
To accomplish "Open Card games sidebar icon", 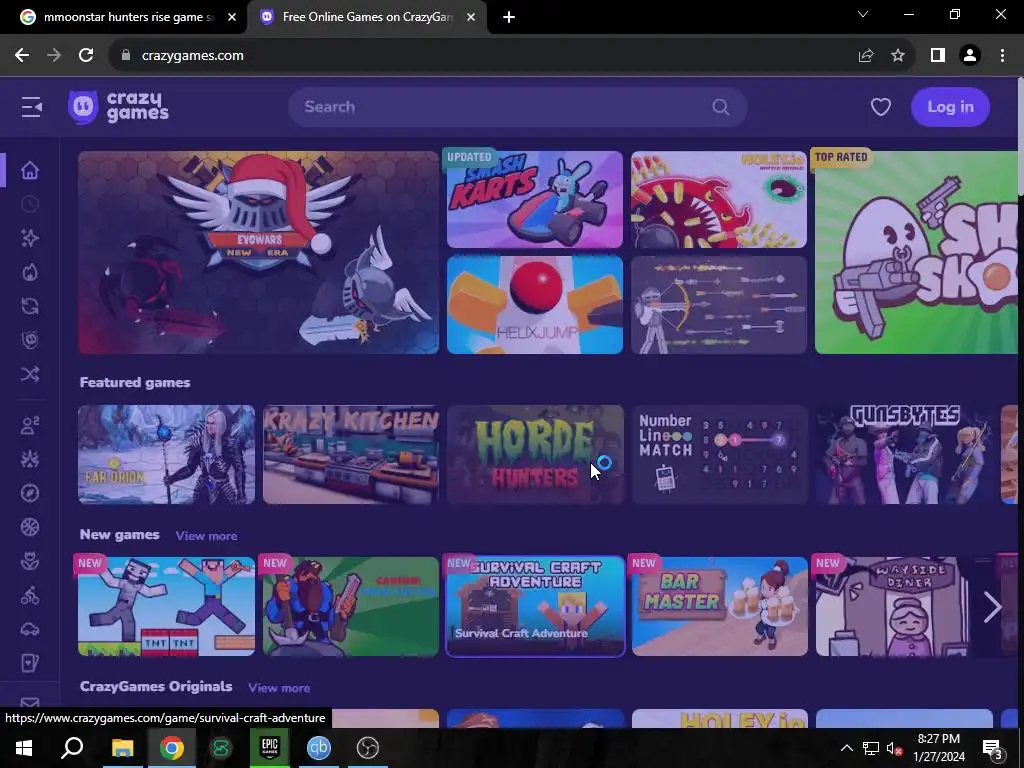I will 30,664.
